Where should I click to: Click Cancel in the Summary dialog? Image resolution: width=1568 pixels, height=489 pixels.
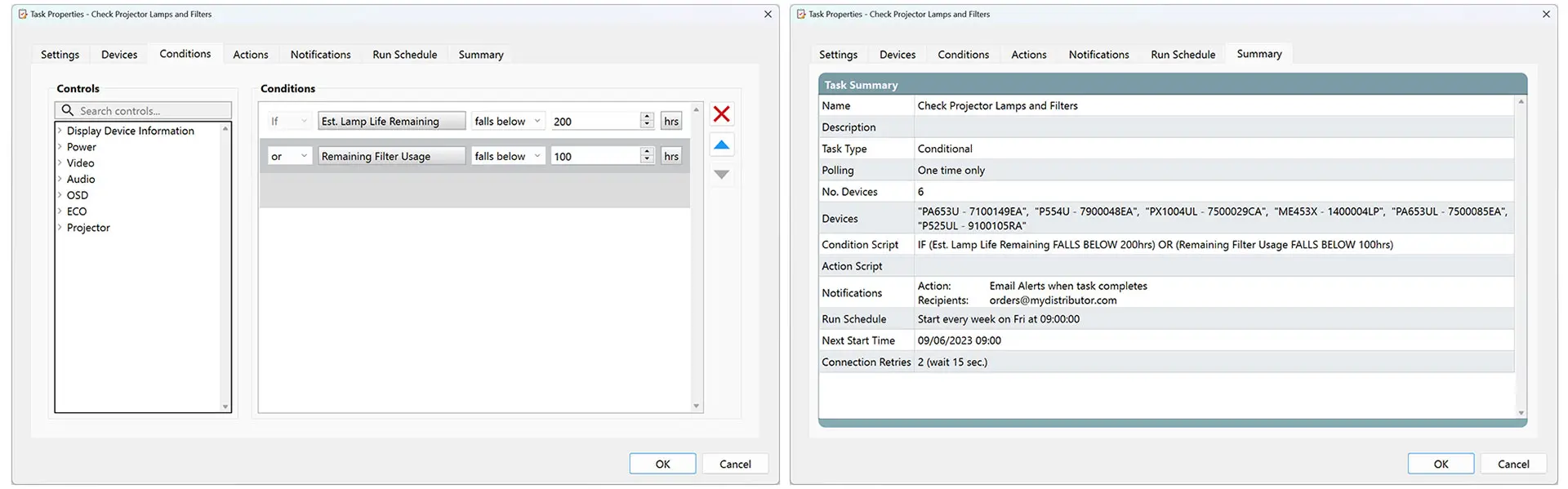click(1512, 464)
